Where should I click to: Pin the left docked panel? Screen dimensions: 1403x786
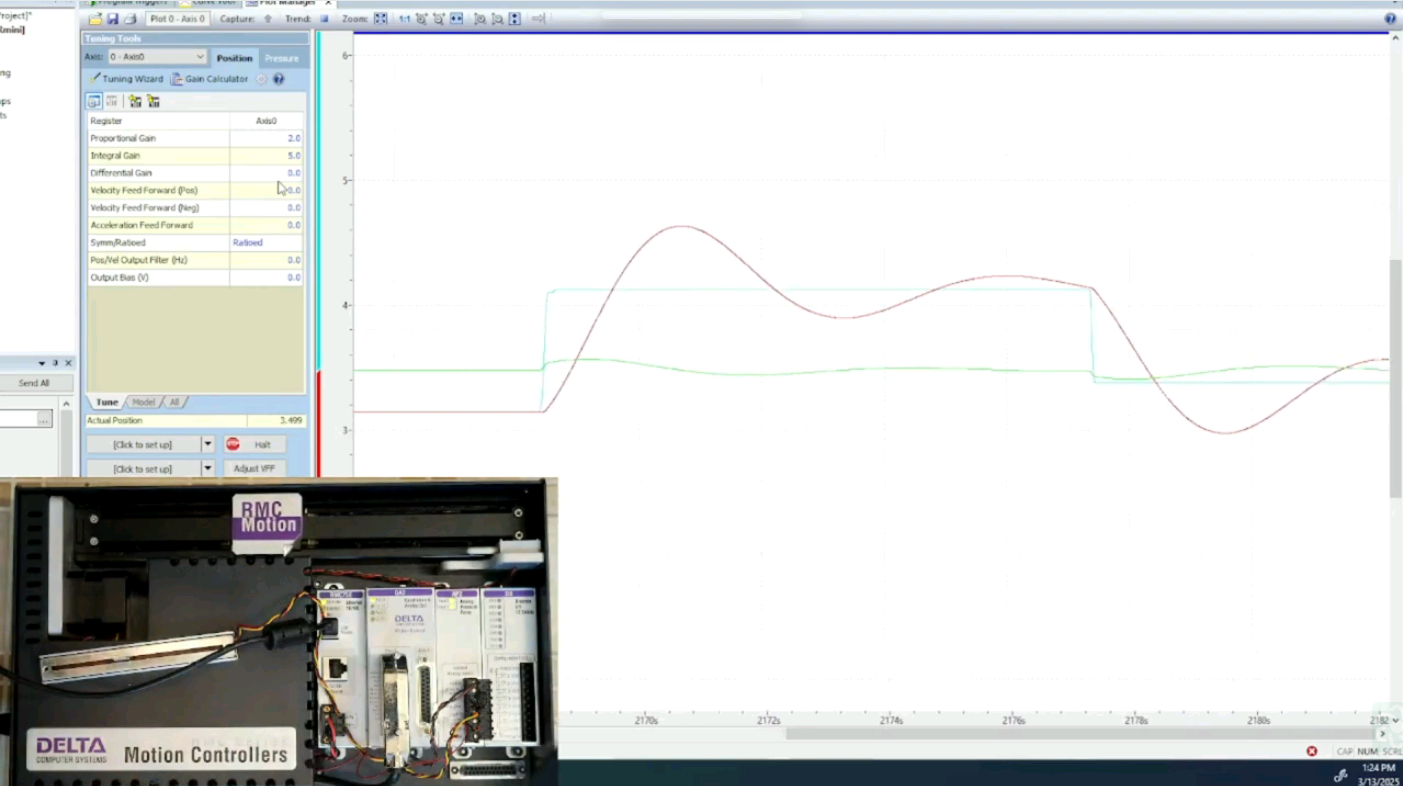click(55, 363)
